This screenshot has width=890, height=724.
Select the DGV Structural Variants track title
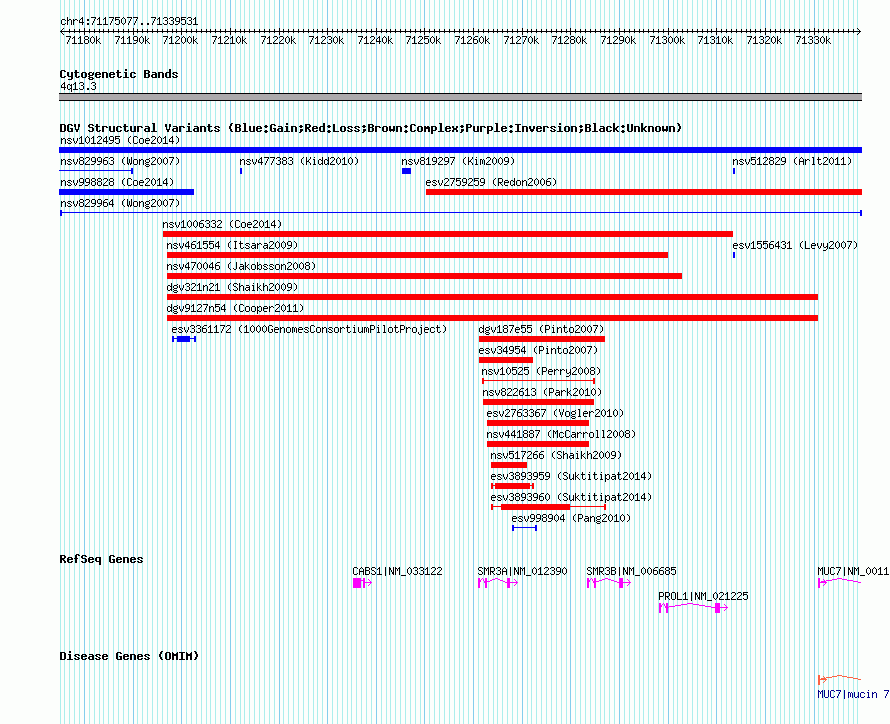coord(371,128)
